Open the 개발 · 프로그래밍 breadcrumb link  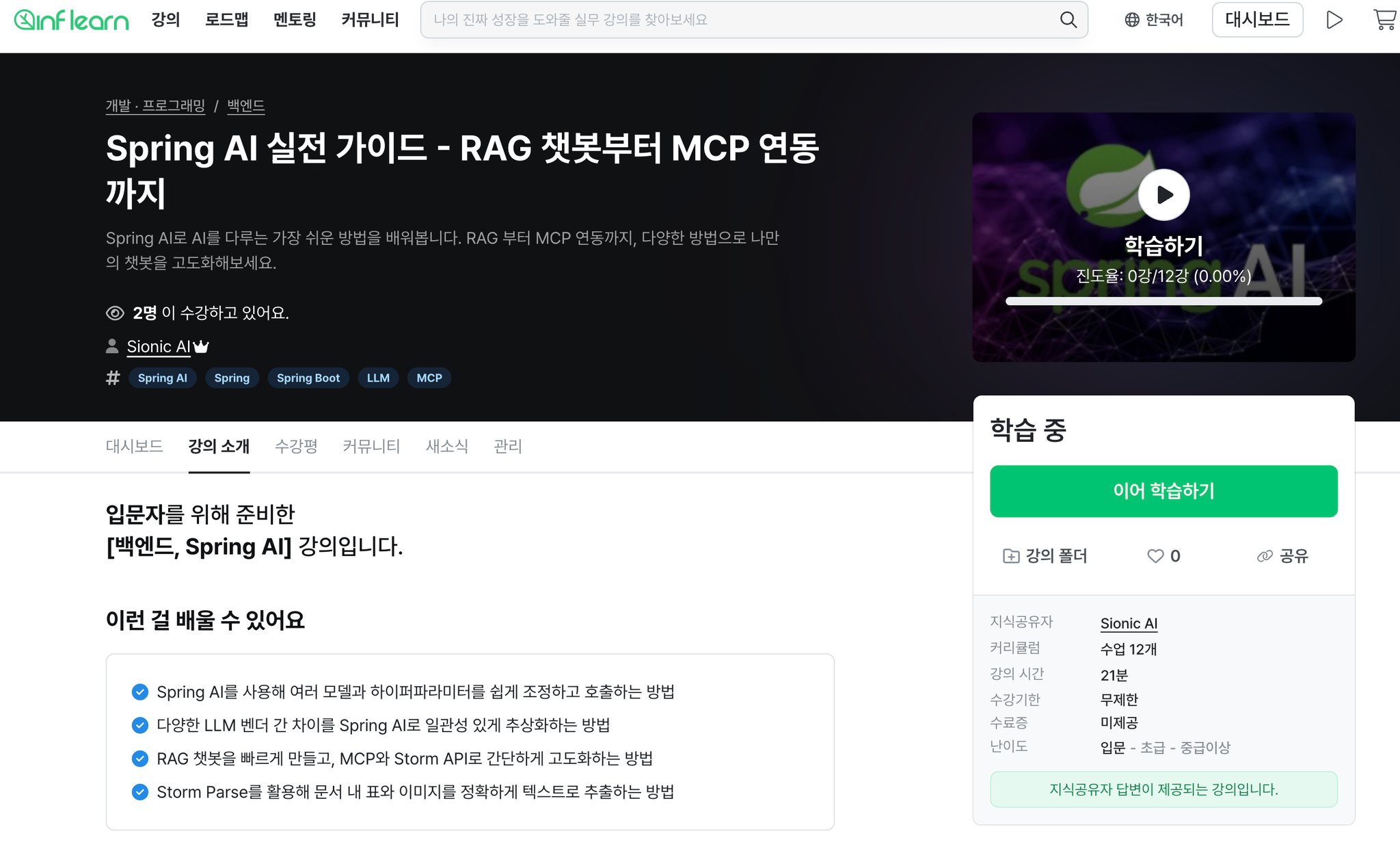pos(155,106)
